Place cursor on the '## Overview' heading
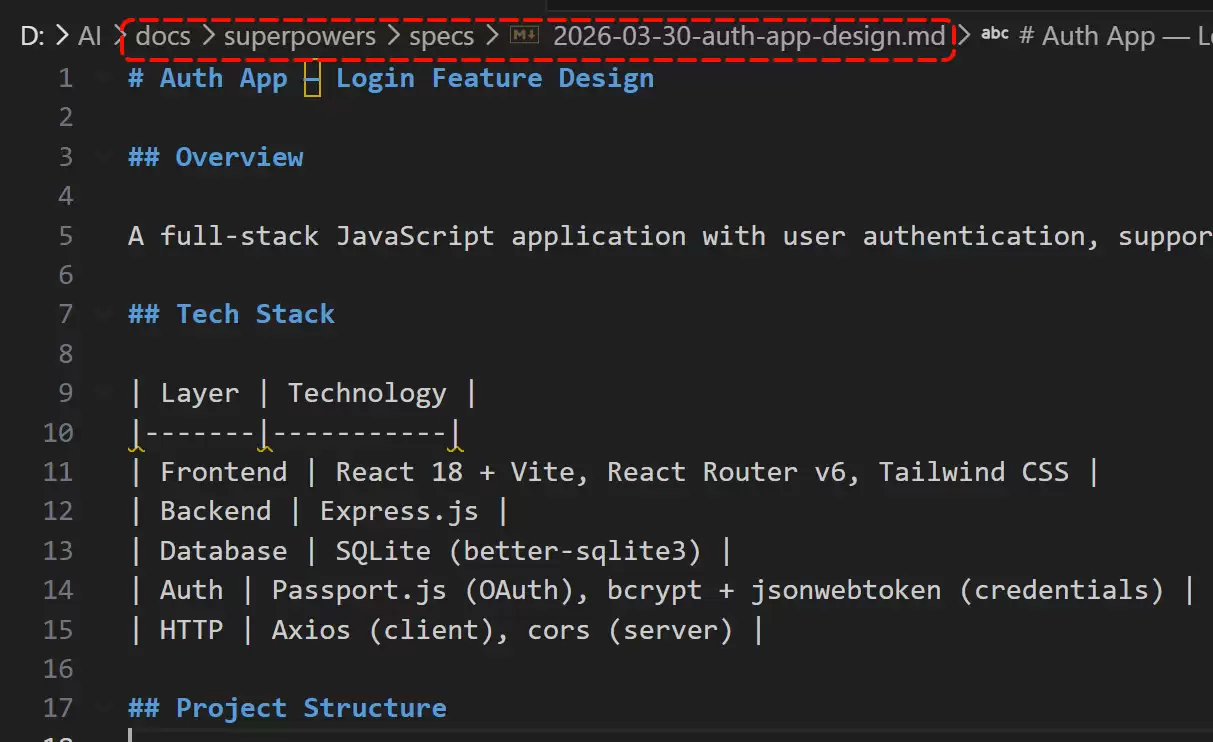The image size is (1213, 742). click(x=216, y=157)
